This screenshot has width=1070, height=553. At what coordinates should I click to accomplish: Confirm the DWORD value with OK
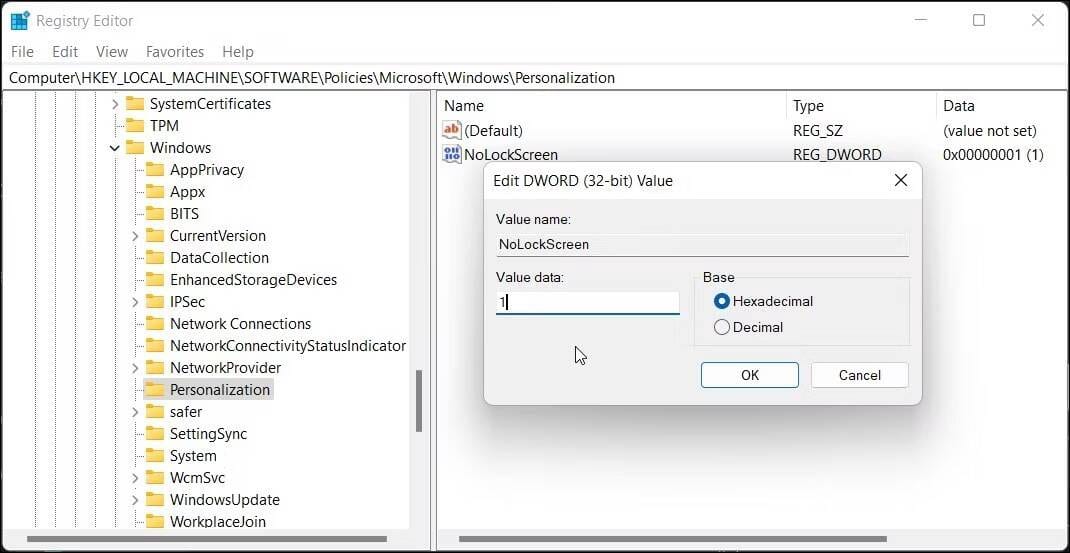coord(749,375)
